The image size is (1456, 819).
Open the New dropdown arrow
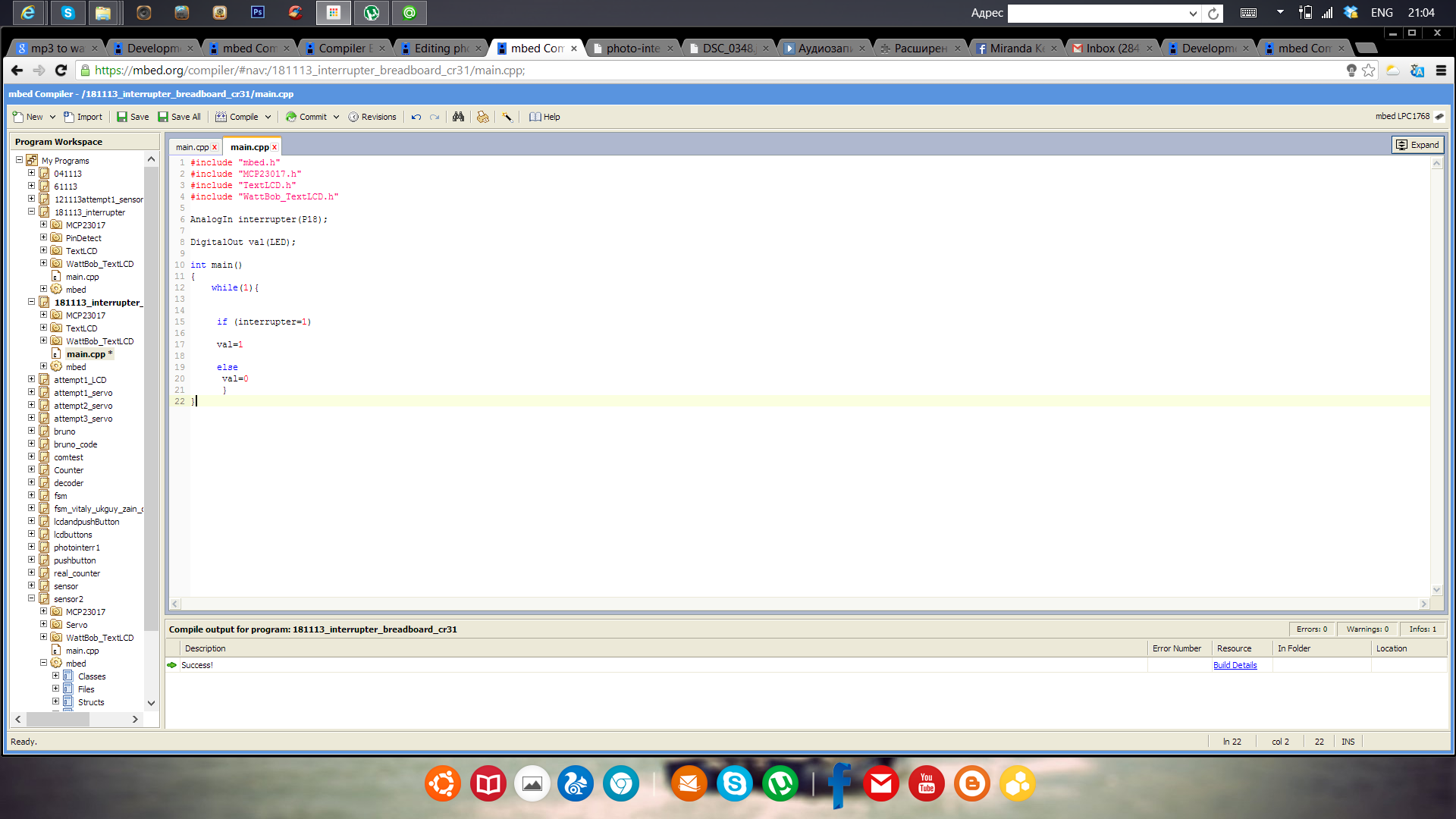(x=52, y=117)
